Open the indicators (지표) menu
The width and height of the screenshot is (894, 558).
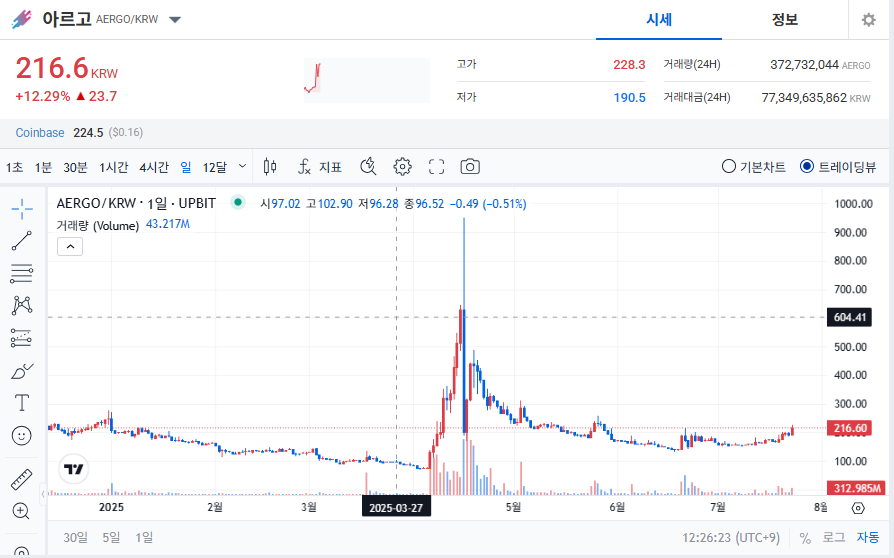(319, 167)
